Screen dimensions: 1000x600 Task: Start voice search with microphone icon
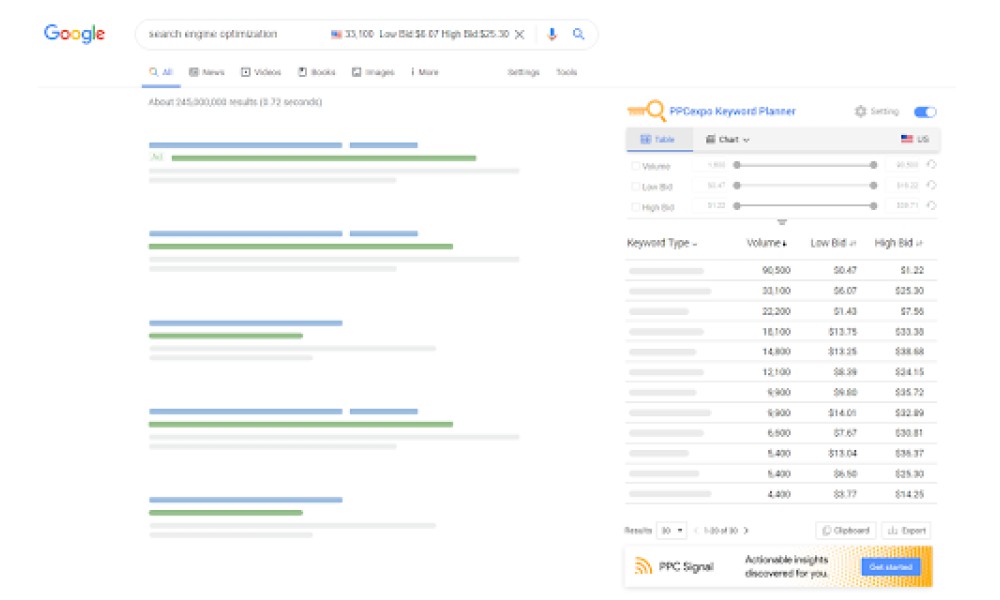coord(552,34)
